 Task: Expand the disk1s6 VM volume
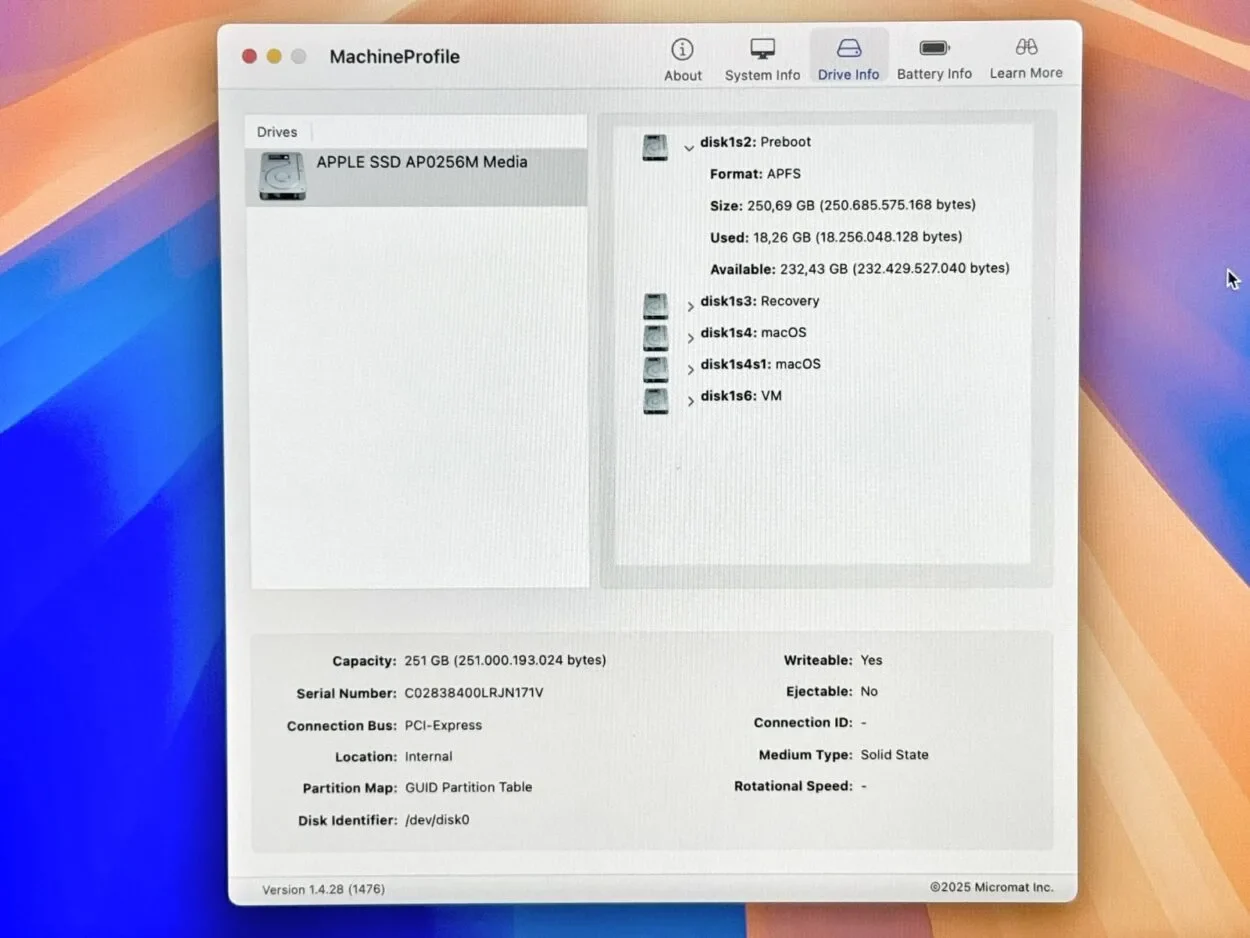pyautogui.click(x=690, y=401)
